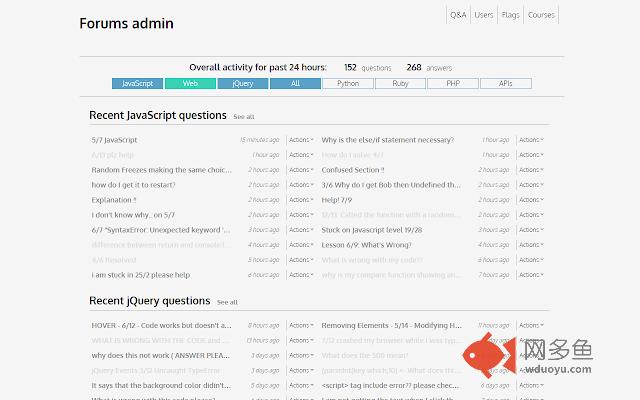Viewport: 640px width, 400px height.
Task: Open '6/7 SyntaxError: Unexpected keyword' question
Action: 161,230
